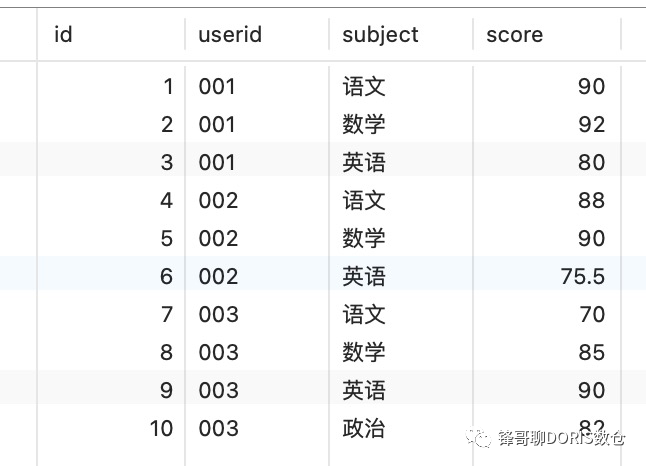
Task: Select the score column header
Action: [x=515, y=35]
